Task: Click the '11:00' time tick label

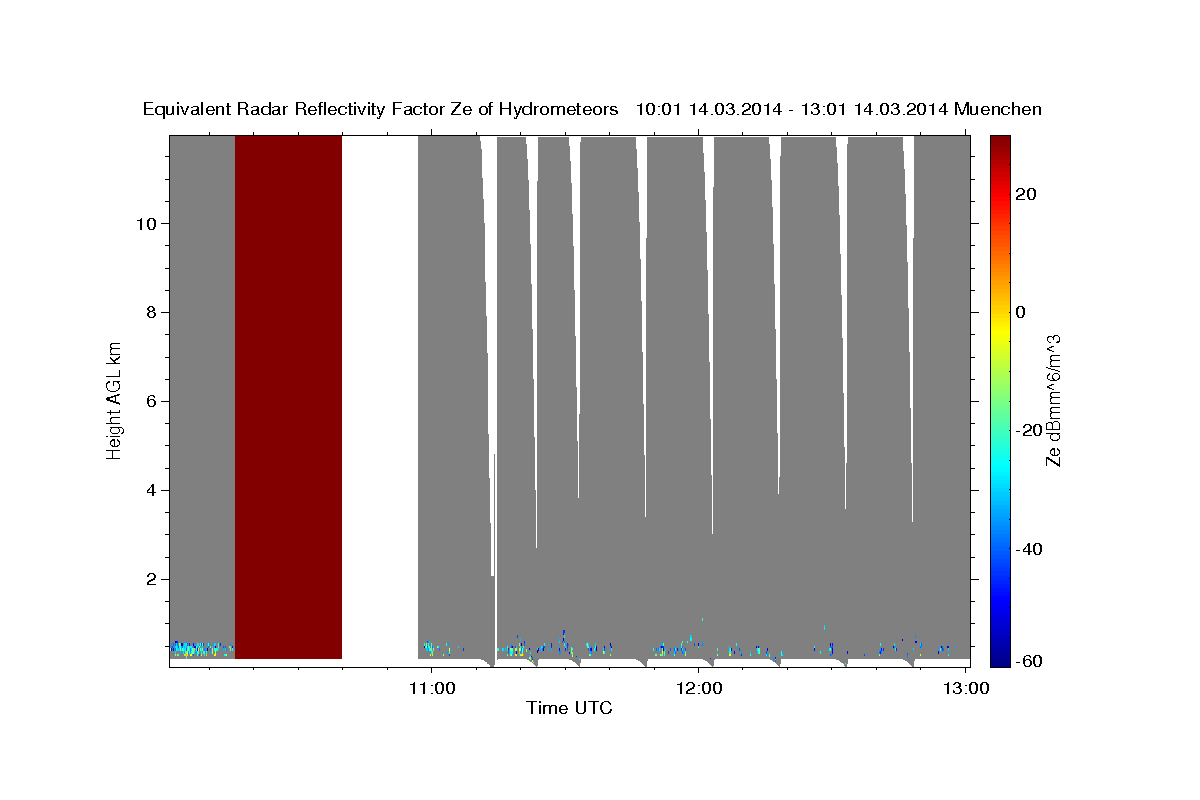Action: coord(432,688)
